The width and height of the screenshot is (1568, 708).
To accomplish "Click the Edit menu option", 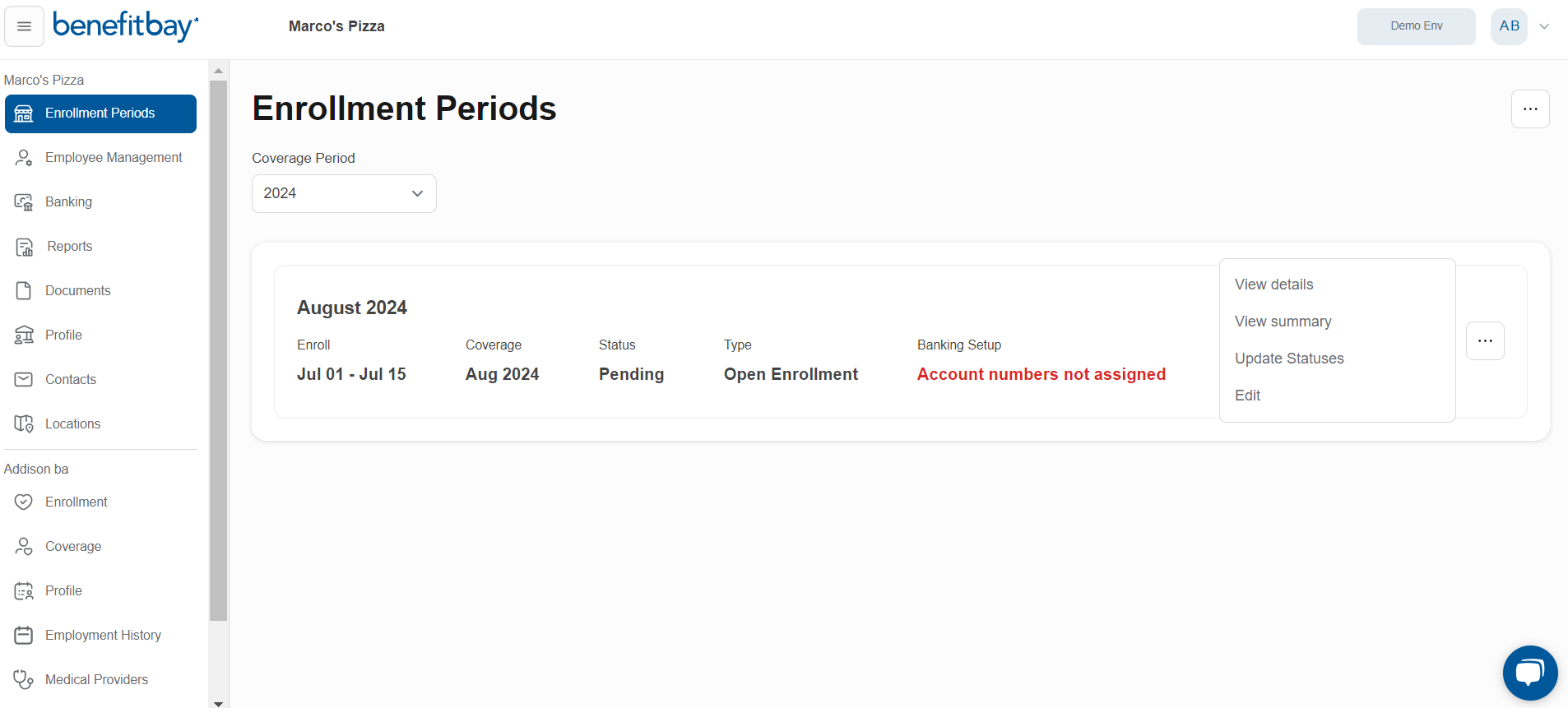I will 1247,395.
